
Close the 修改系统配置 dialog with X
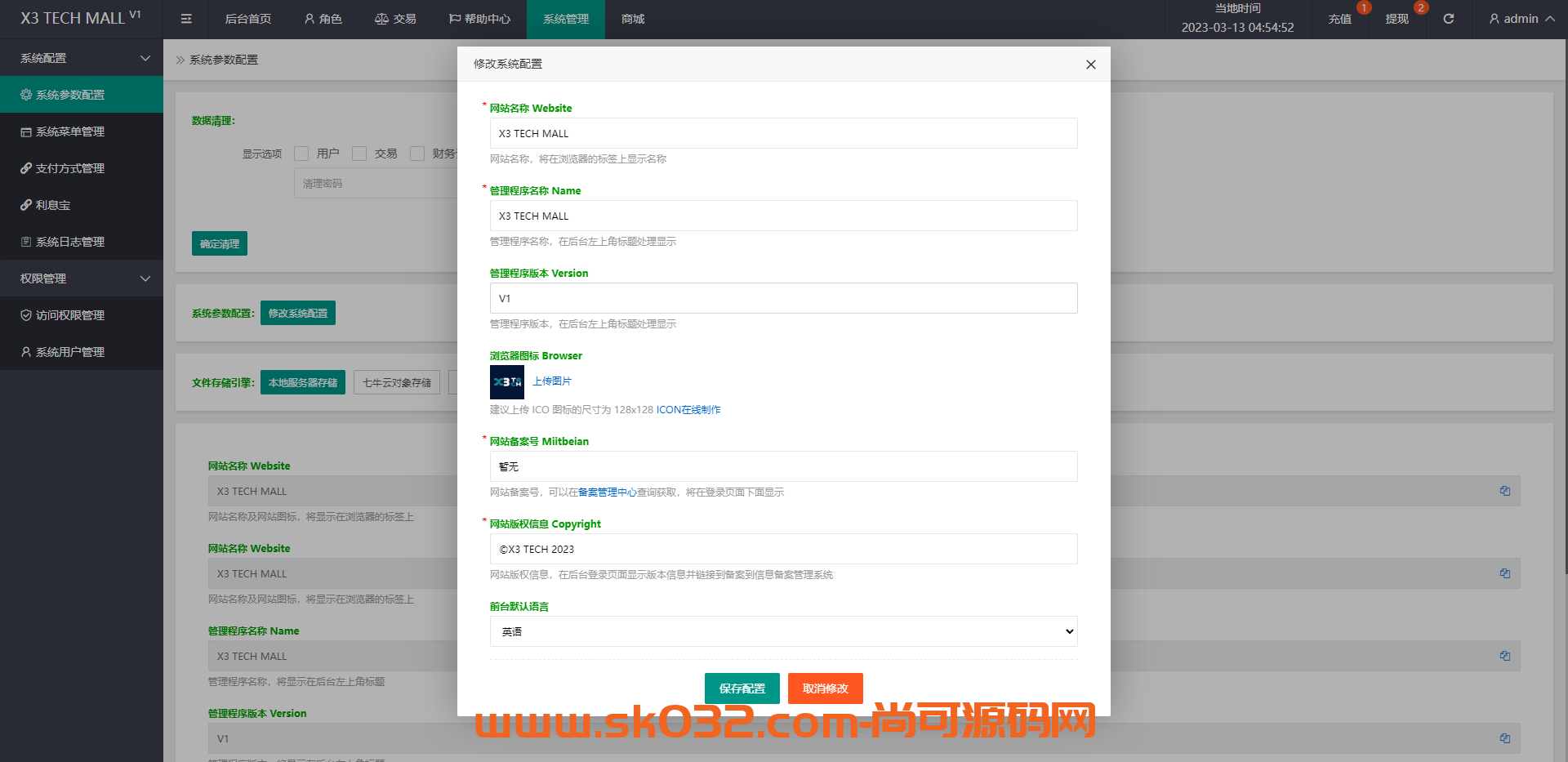click(x=1090, y=65)
